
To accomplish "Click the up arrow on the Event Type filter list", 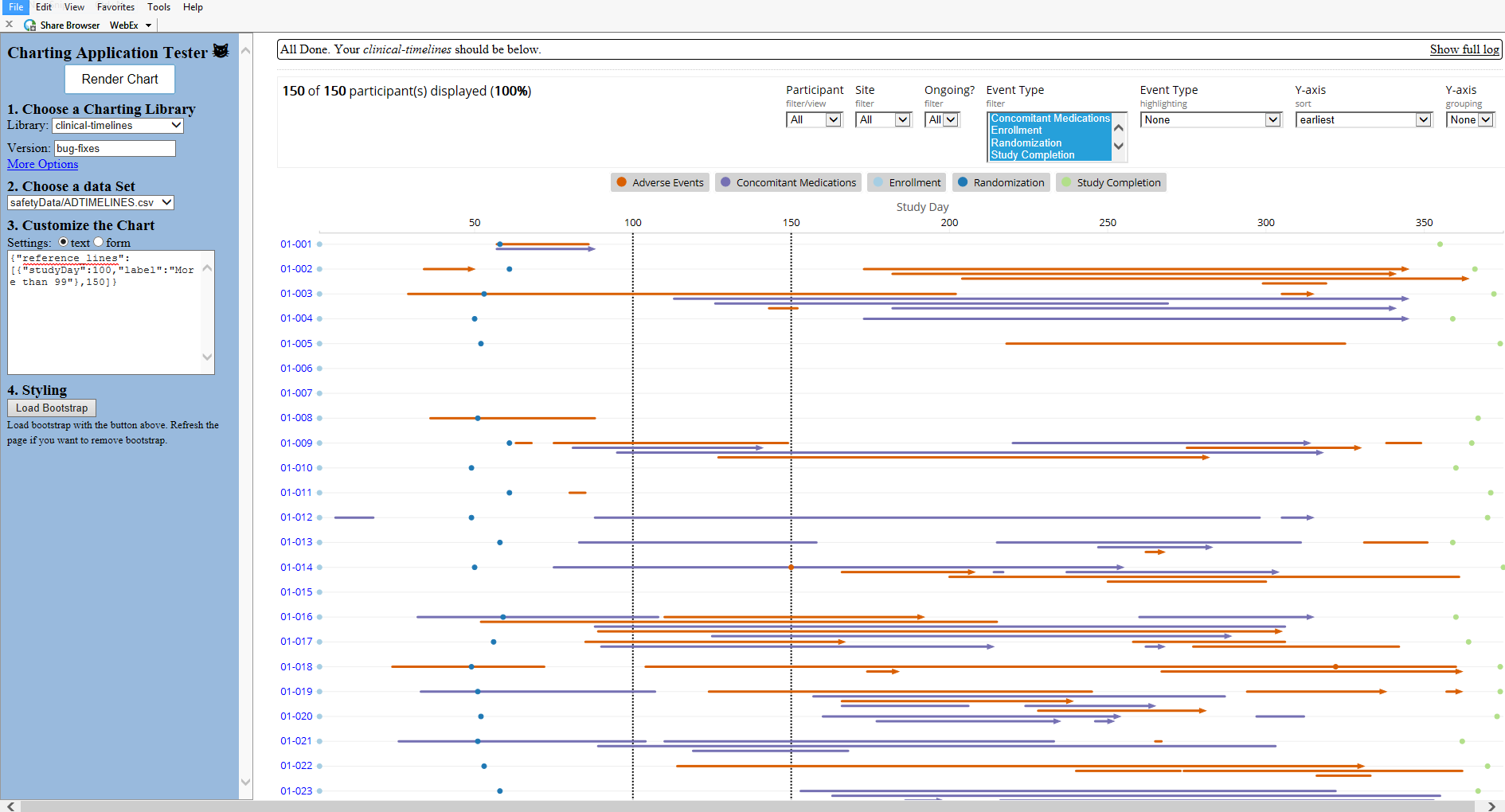I will pos(1119,126).
